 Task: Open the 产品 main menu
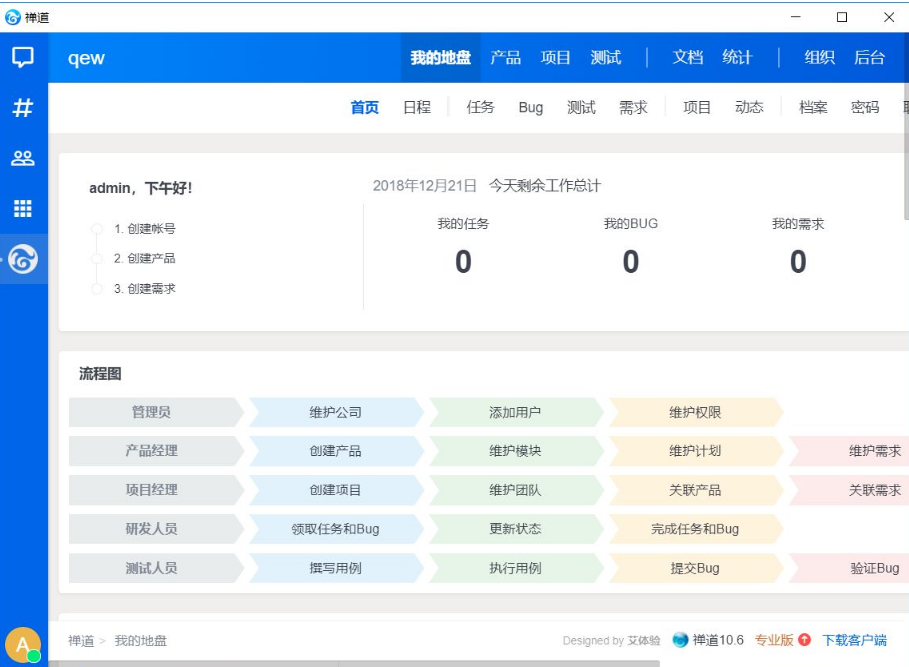(506, 57)
